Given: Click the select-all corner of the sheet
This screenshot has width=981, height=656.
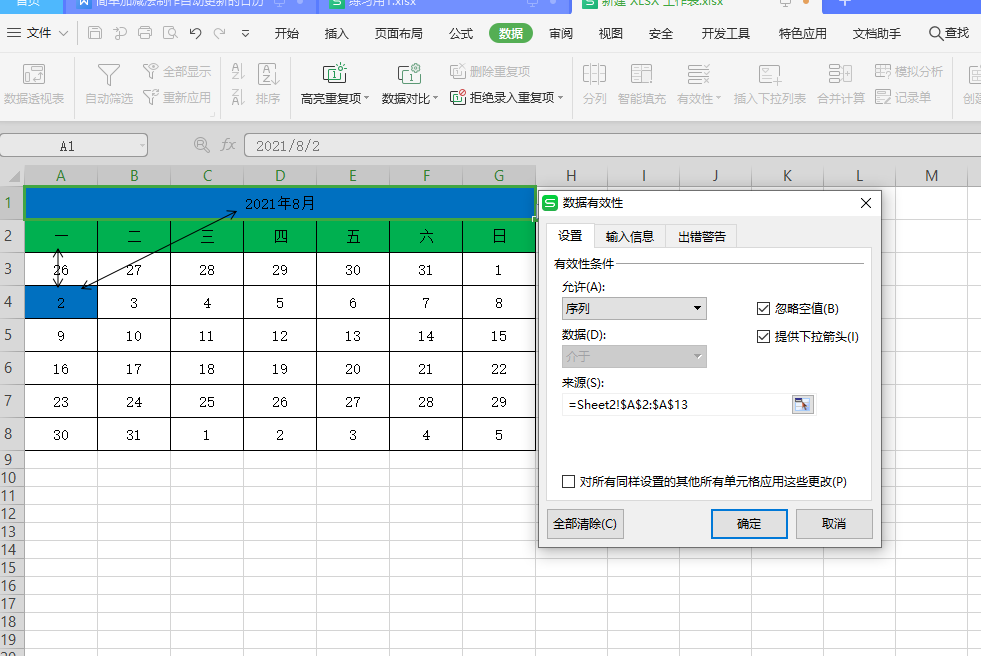Looking at the screenshot, I should (x=13, y=176).
